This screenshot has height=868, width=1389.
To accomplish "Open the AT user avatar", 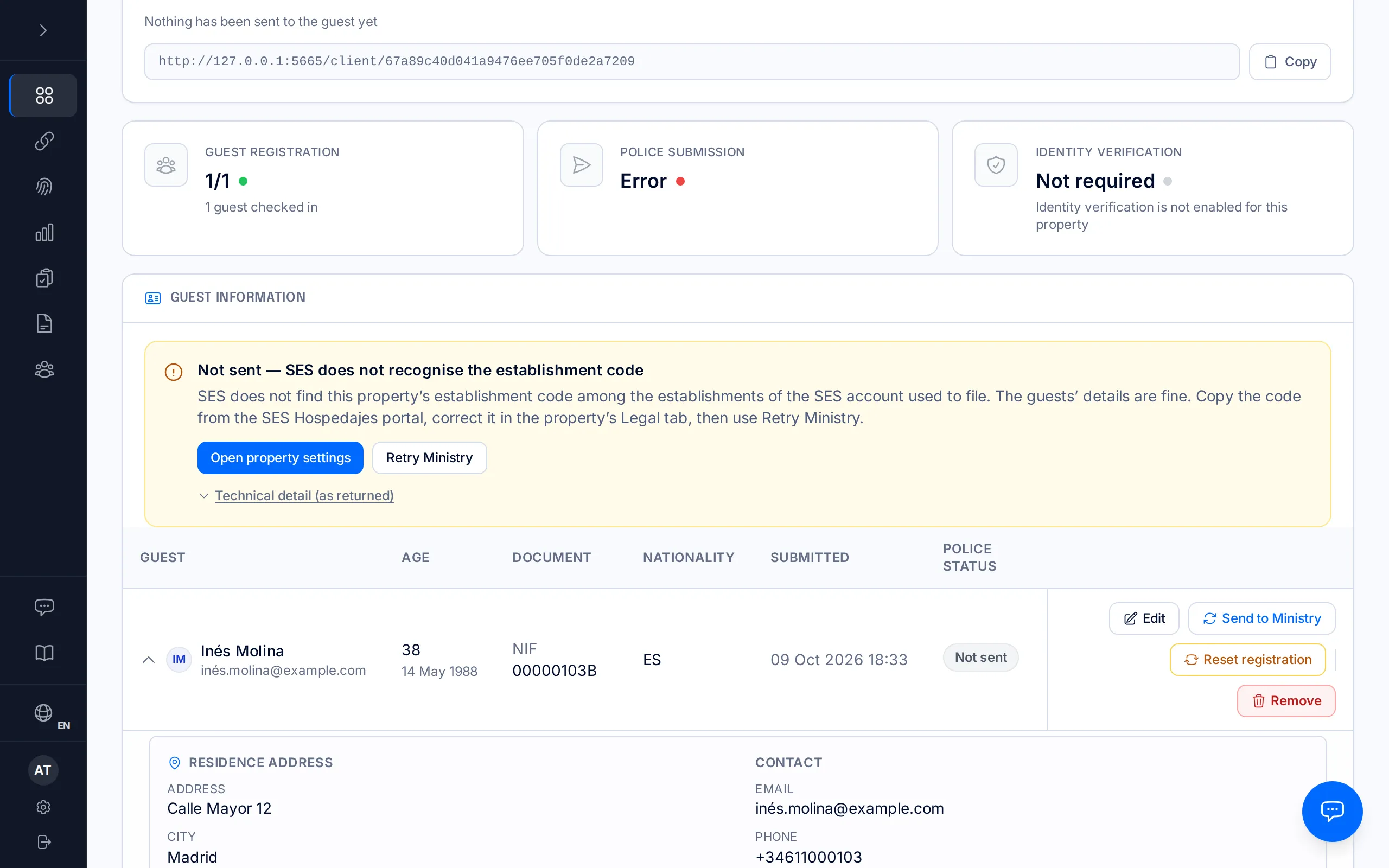I will pyautogui.click(x=43, y=770).
